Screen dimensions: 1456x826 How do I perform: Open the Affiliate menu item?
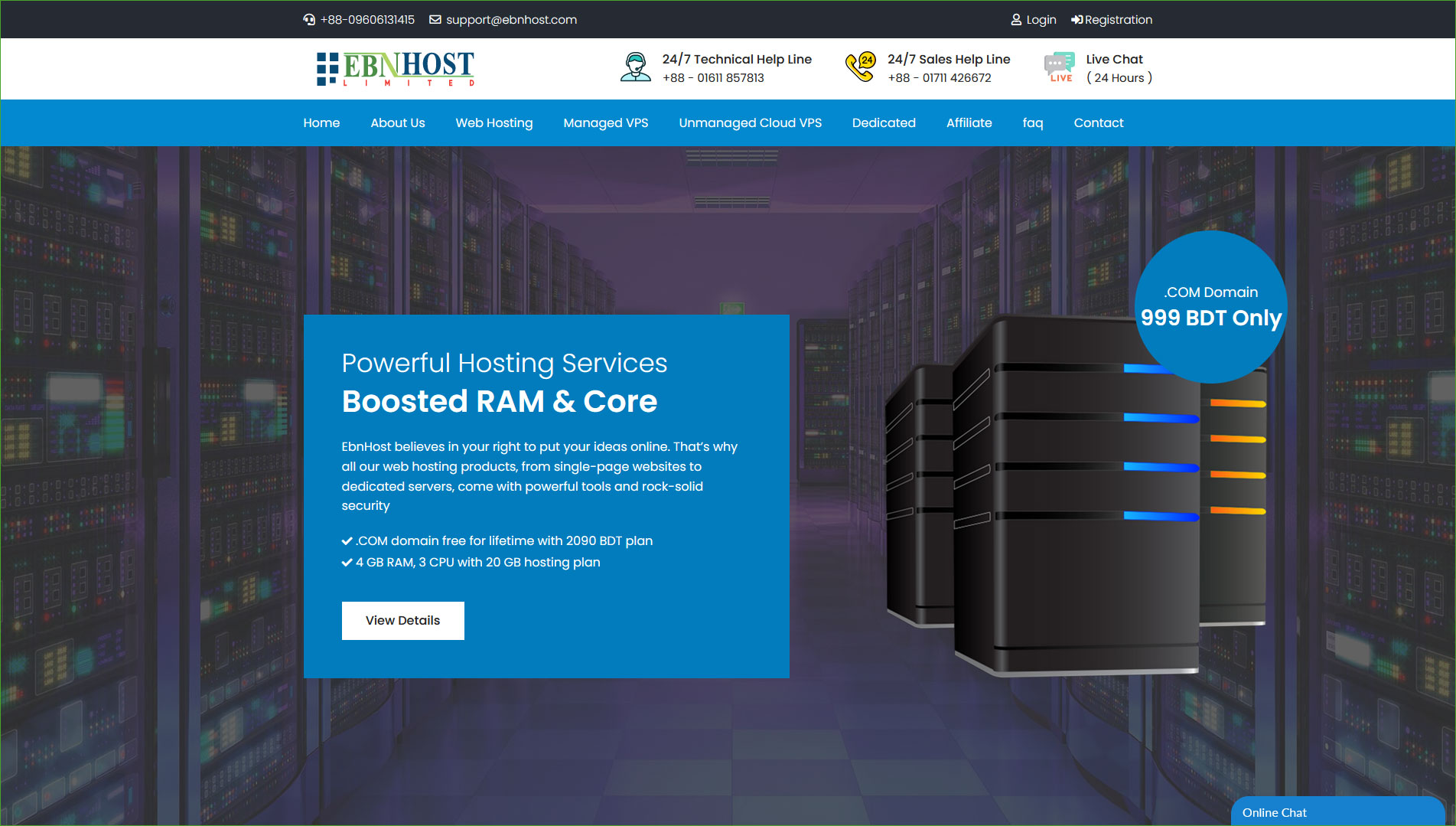969,122
